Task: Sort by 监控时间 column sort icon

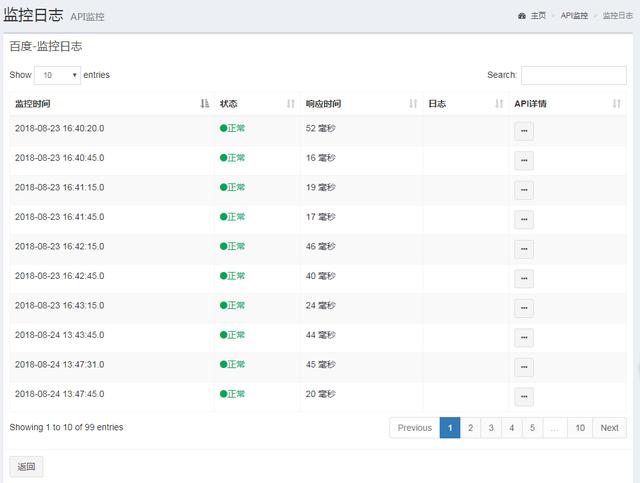Action: click(x=205, y=104)
